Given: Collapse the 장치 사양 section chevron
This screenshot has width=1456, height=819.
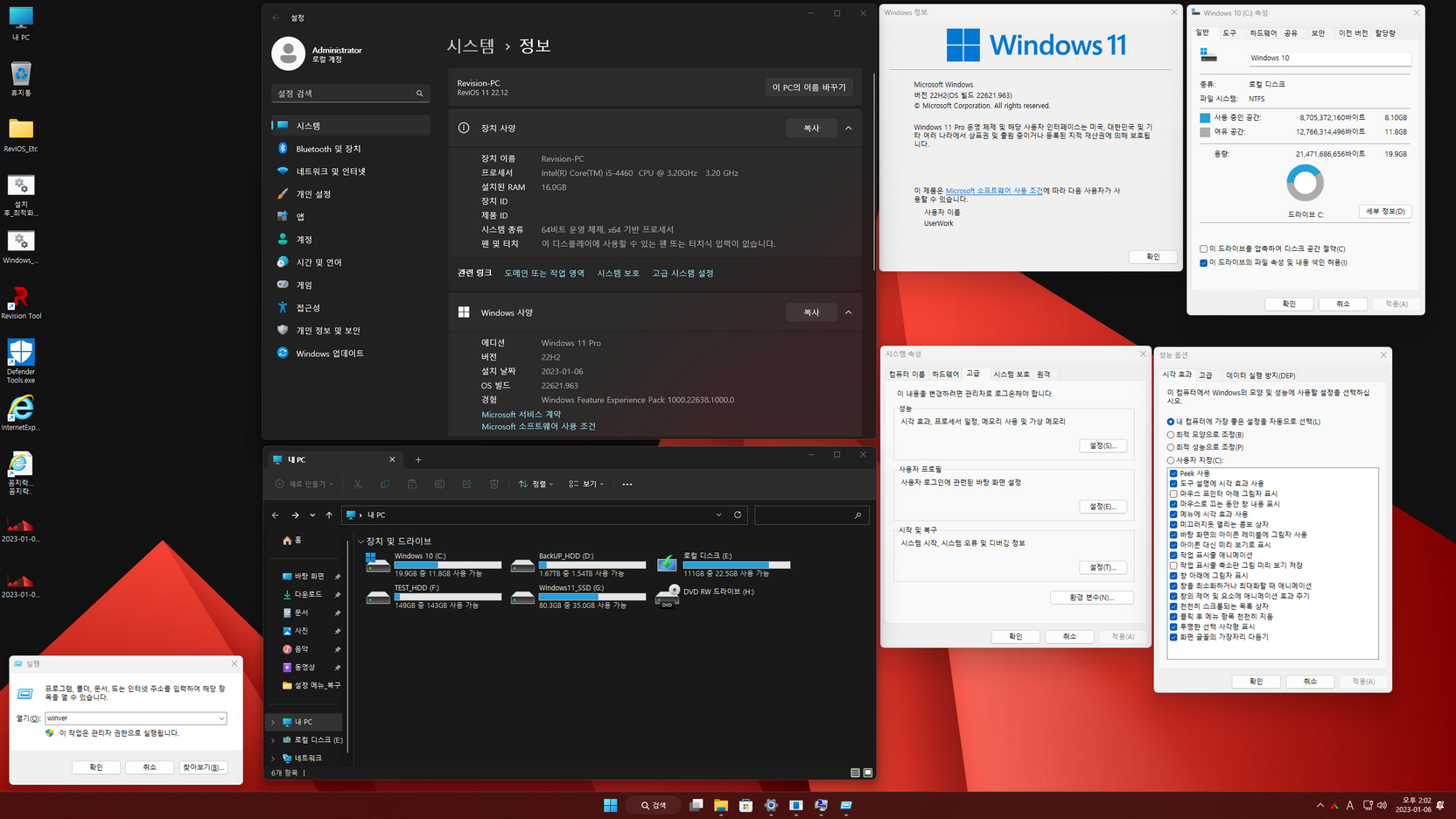Looking at the screenshot, I should pos(848,128).
